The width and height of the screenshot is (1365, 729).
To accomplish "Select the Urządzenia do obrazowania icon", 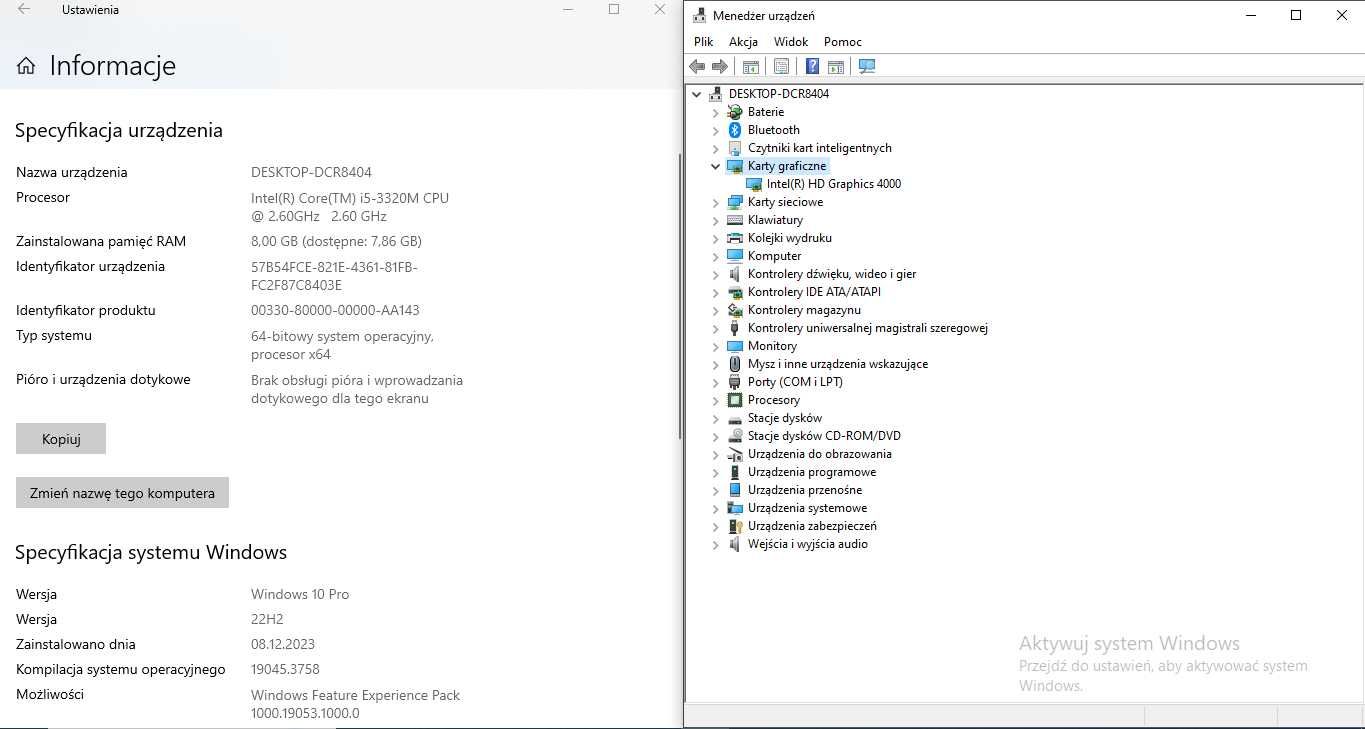I will click(735, 454).
